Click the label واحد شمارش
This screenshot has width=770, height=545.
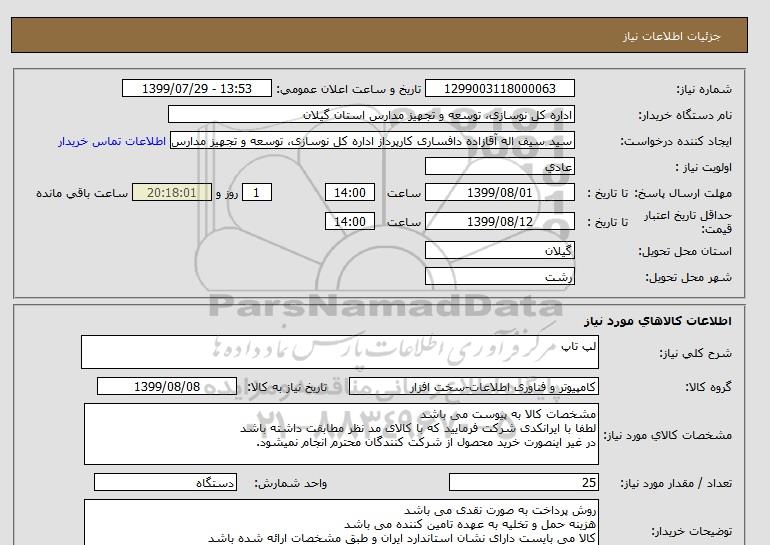[290, 483]
